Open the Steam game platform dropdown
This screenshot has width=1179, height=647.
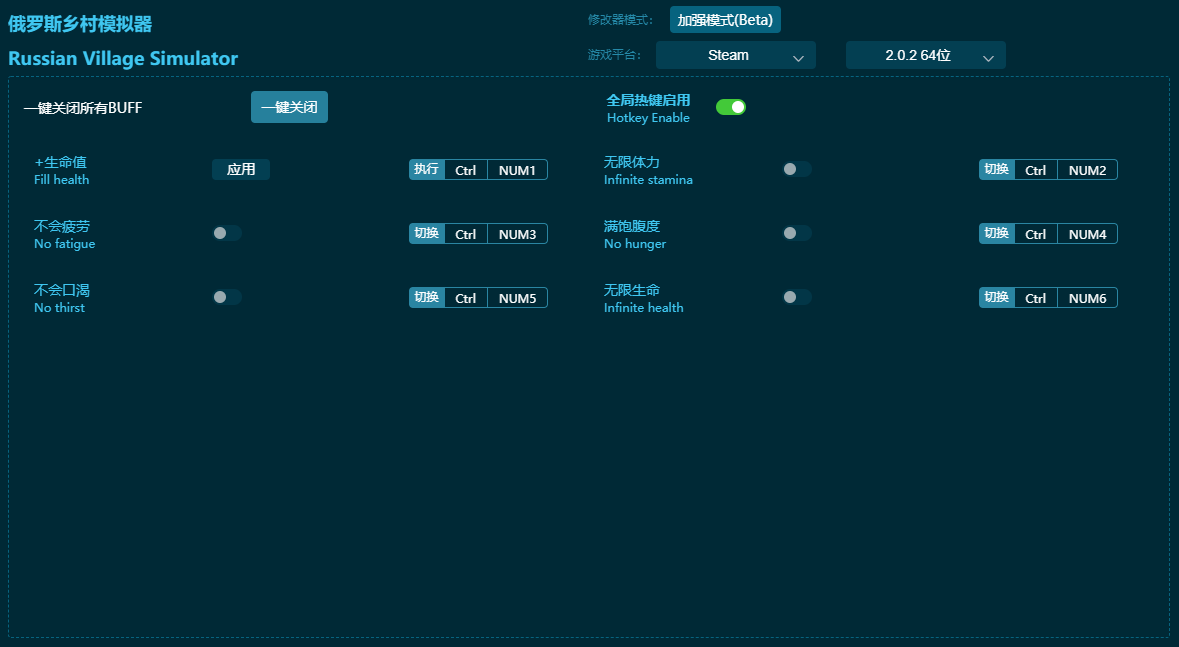click(735, 56)
